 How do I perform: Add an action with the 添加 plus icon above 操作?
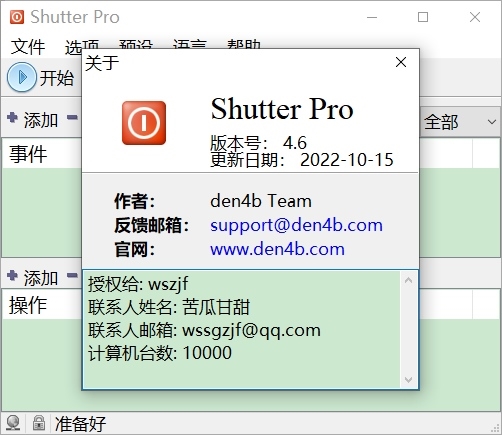pyautogui.click(x=12, y=275)
